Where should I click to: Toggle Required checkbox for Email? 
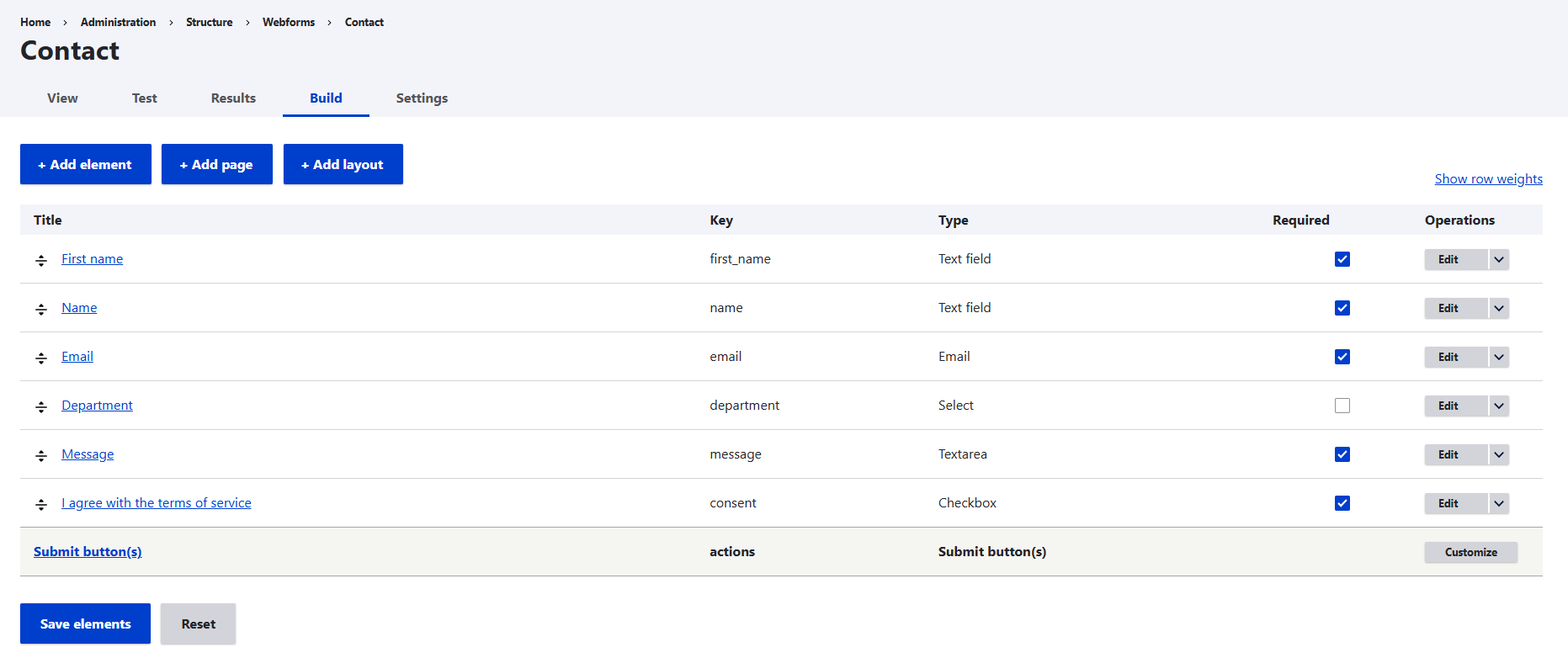[x=1342, y=357]
